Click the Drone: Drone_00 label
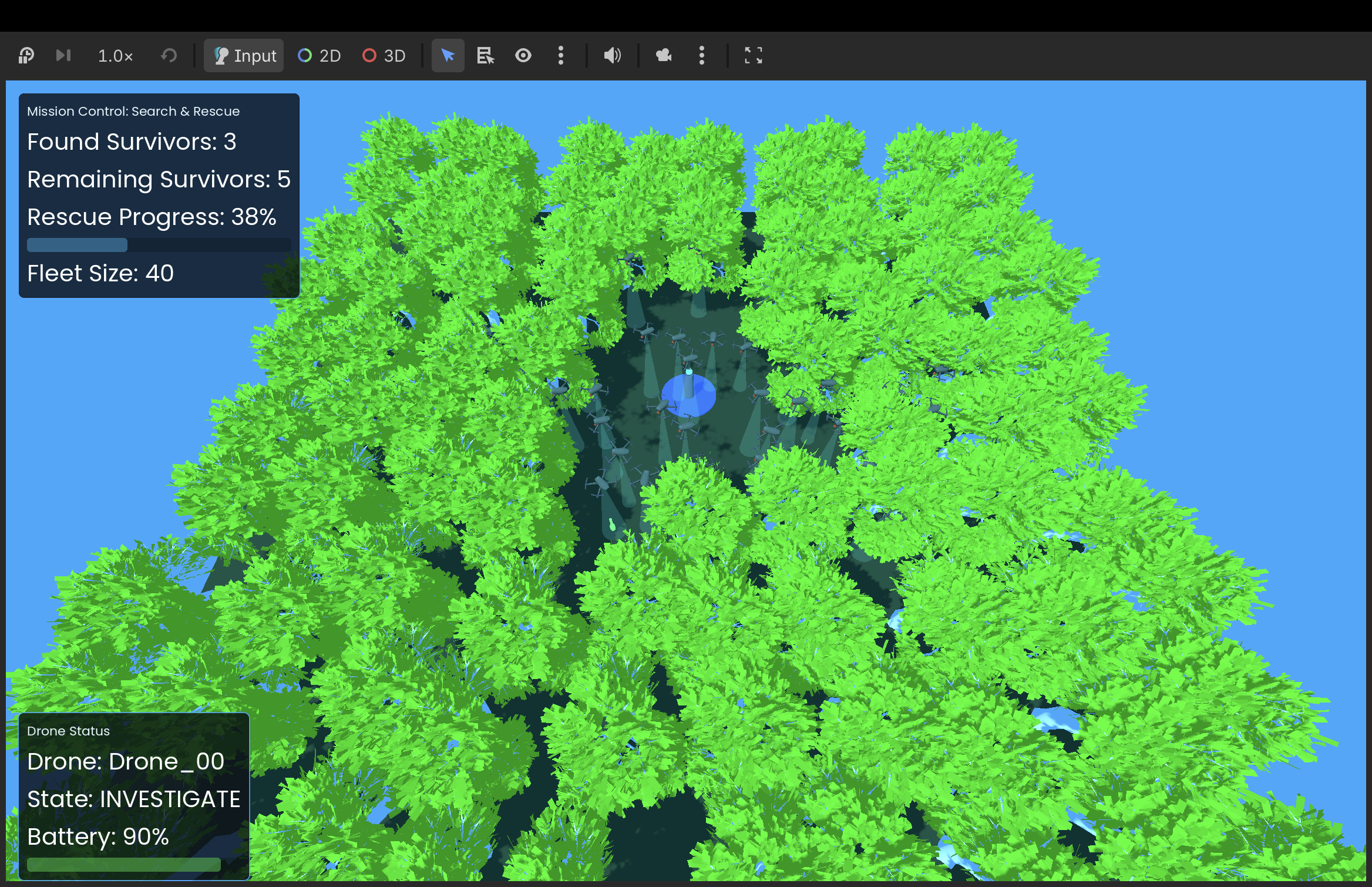Screen dimensions: 1372x887 pos(126,761)
